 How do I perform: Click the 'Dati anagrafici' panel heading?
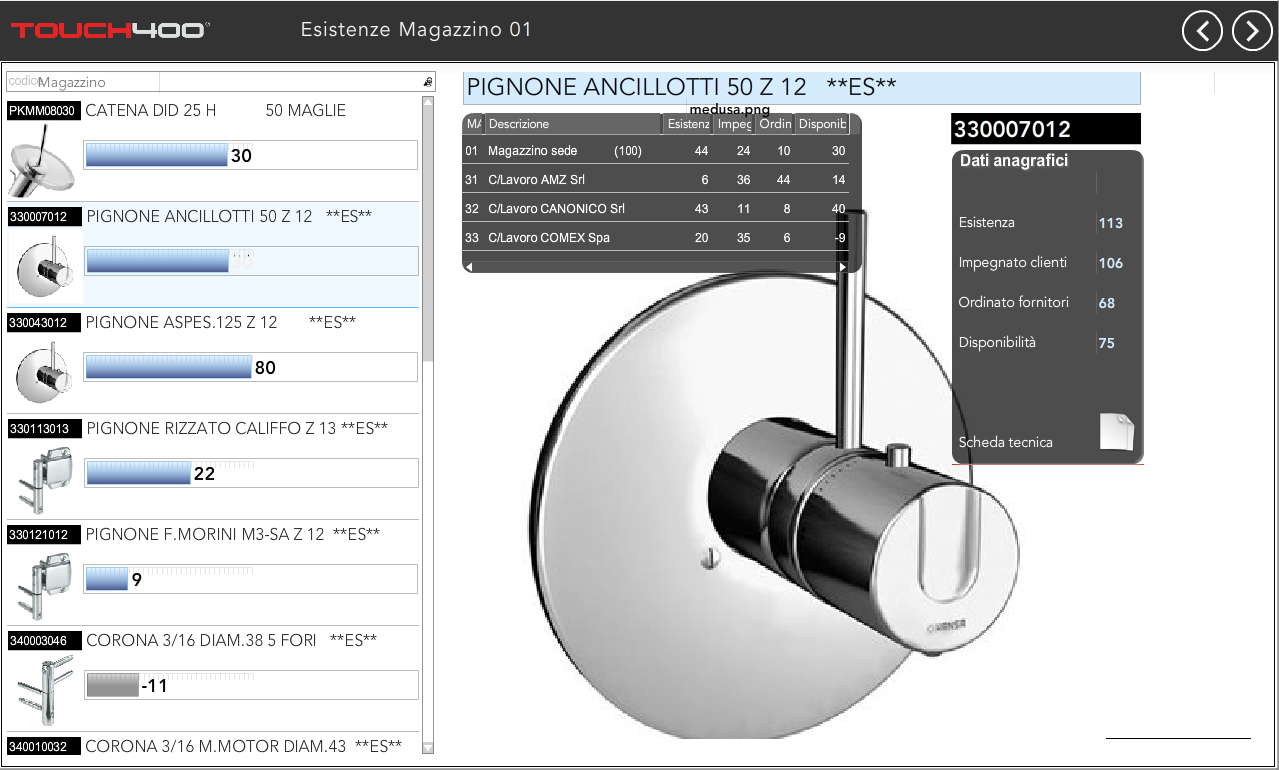[x=1014, y=160]
